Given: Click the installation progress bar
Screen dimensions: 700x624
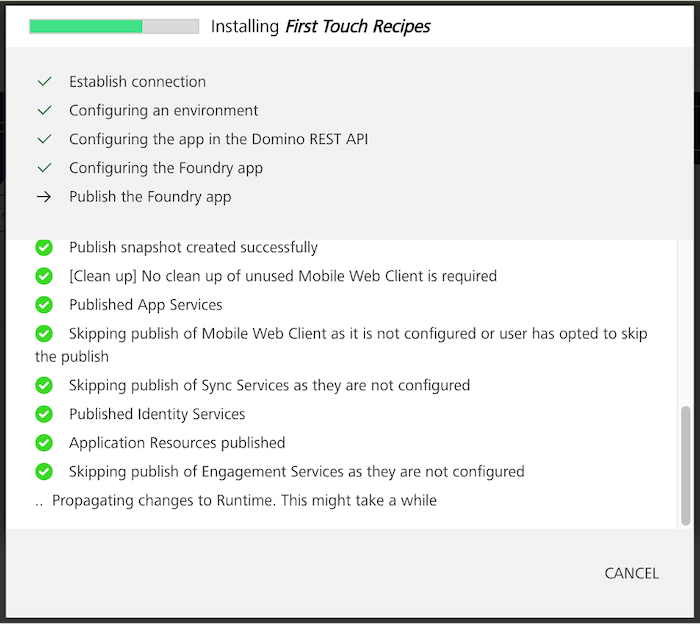Looking at the screenshot, I should (x=114, y=26).
